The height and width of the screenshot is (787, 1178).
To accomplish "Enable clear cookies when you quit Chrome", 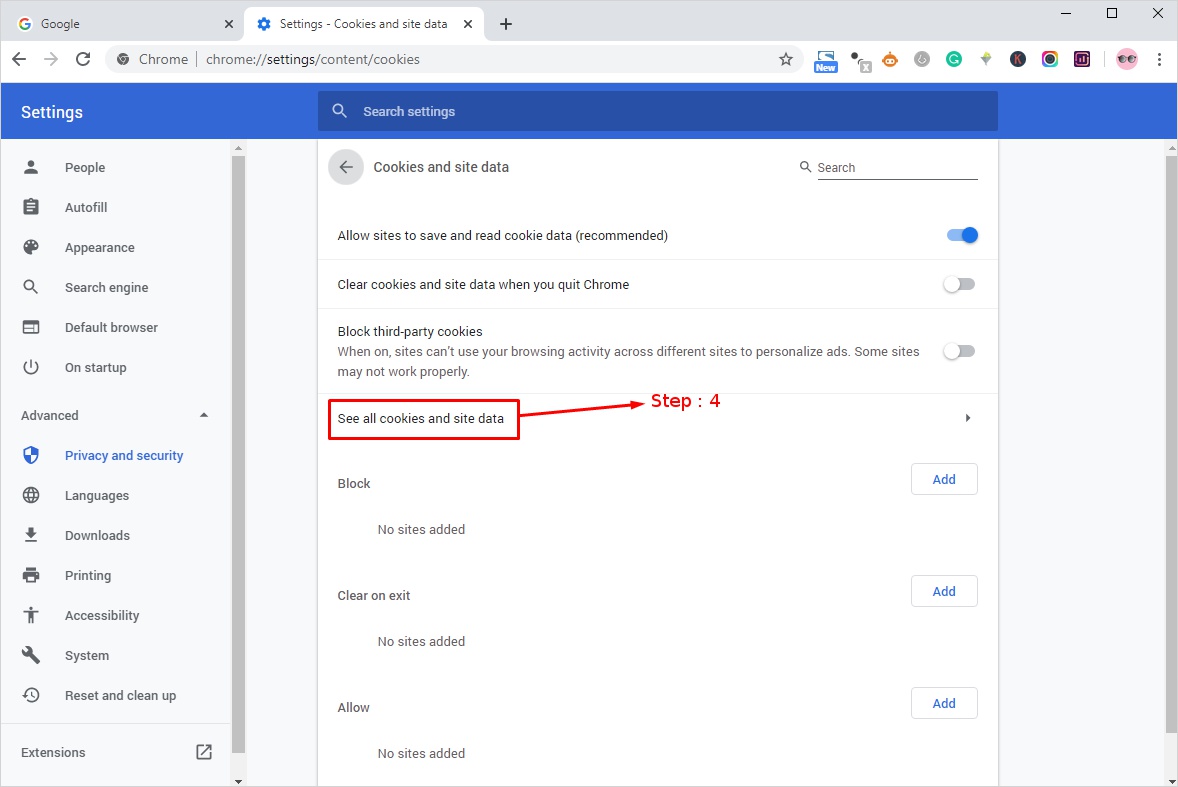I will 958,284.
